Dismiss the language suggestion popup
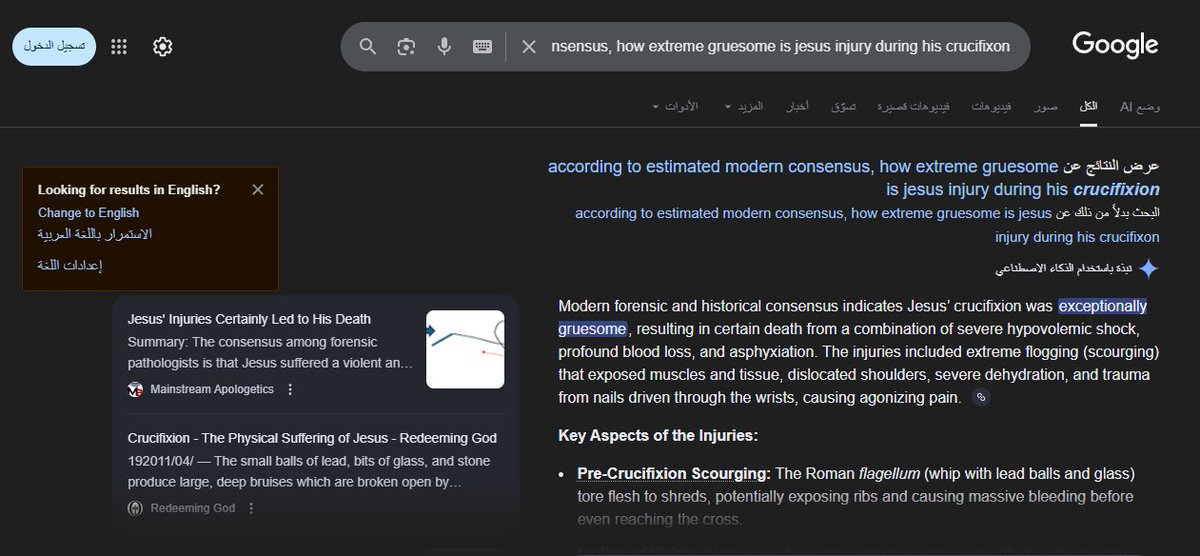 258,189
